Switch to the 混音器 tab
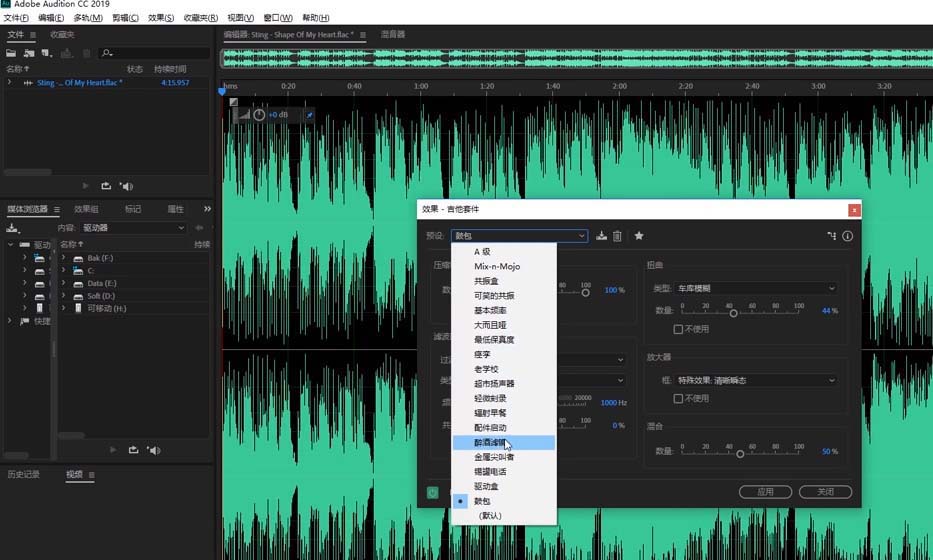Image resolution: width=933 pixels, height=560 pixels. tap(393, 34)
